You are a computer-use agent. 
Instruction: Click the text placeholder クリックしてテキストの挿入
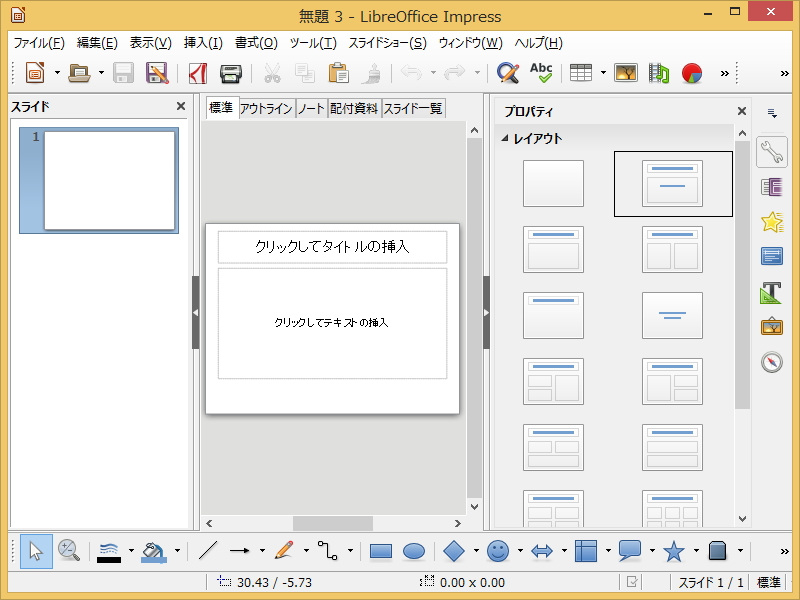[332, 323]
